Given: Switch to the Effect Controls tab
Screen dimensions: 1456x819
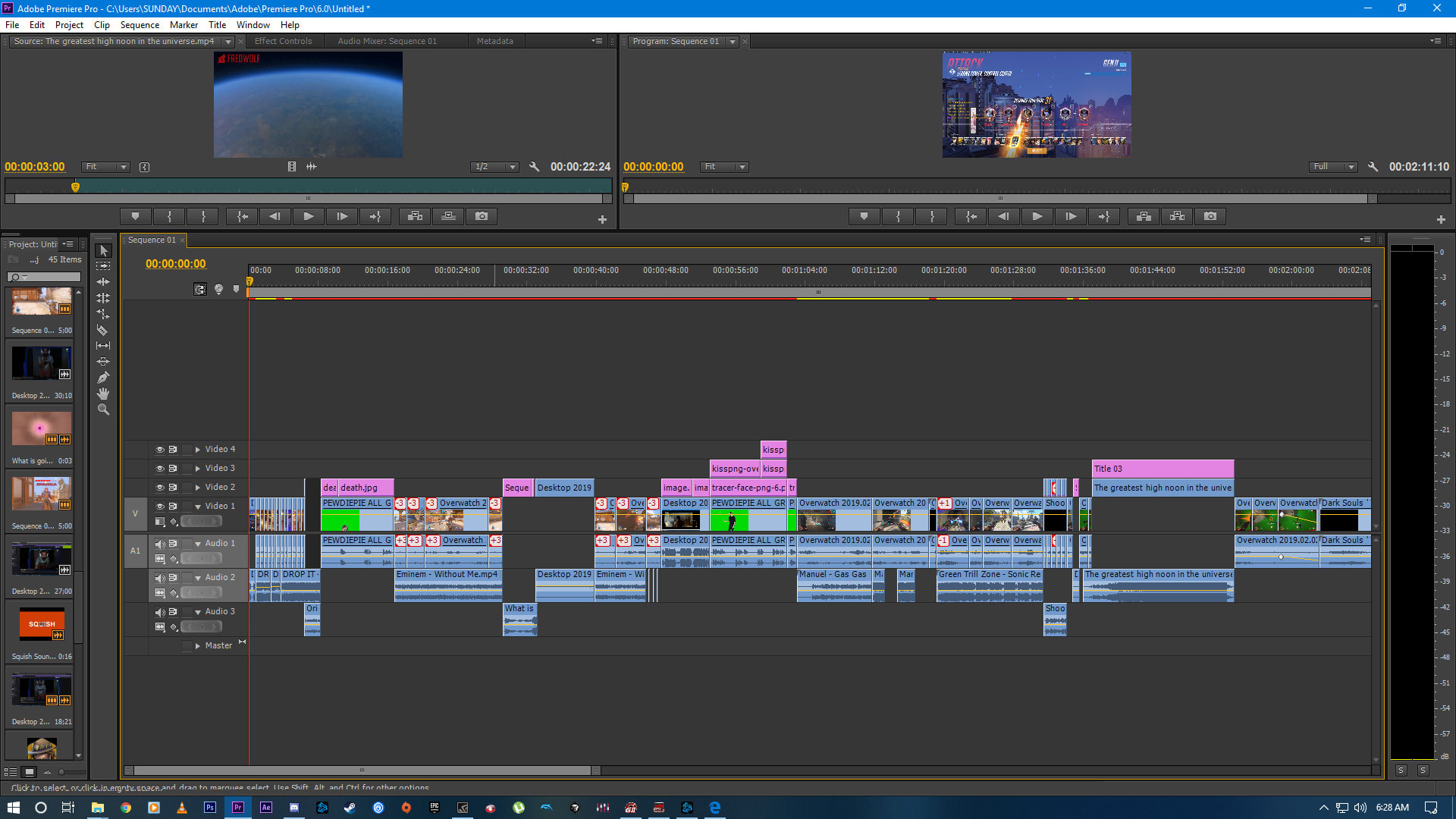Looking at the screenshot, I should tap(283, 41).
